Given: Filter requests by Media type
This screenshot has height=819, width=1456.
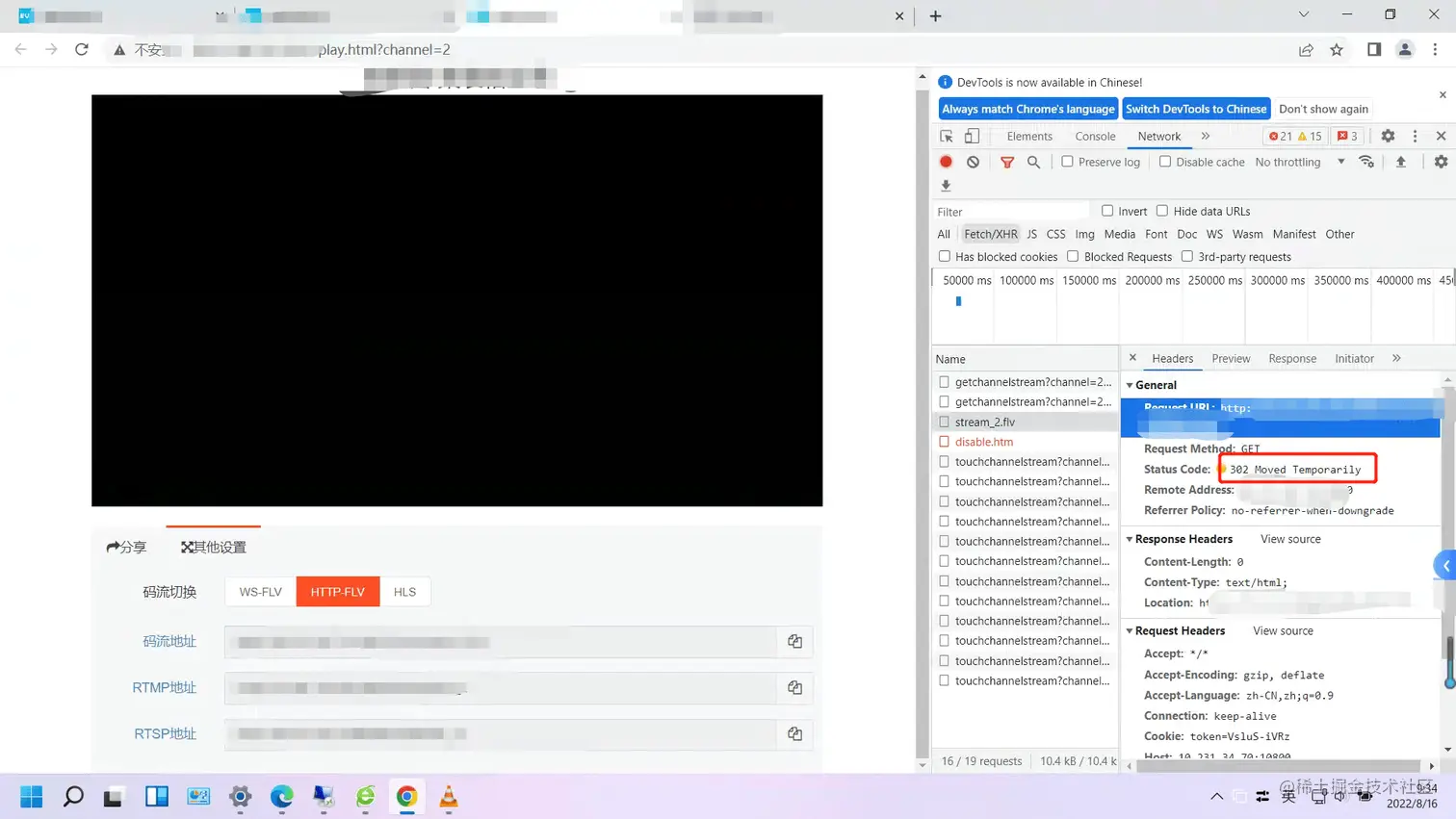Looking at the screenshot, I should [x=1119, y=234].
